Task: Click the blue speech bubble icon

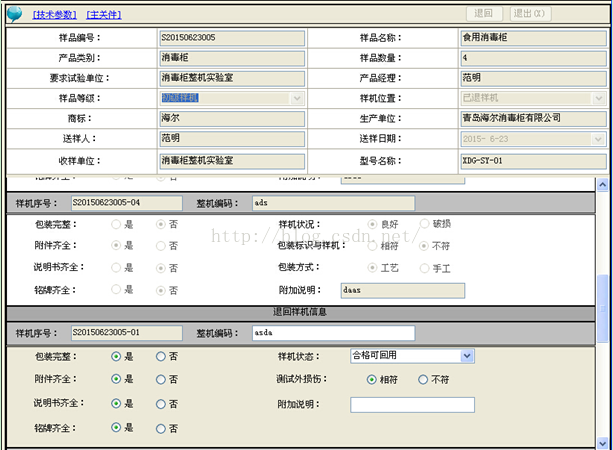Action: click(x=14, y=14)
